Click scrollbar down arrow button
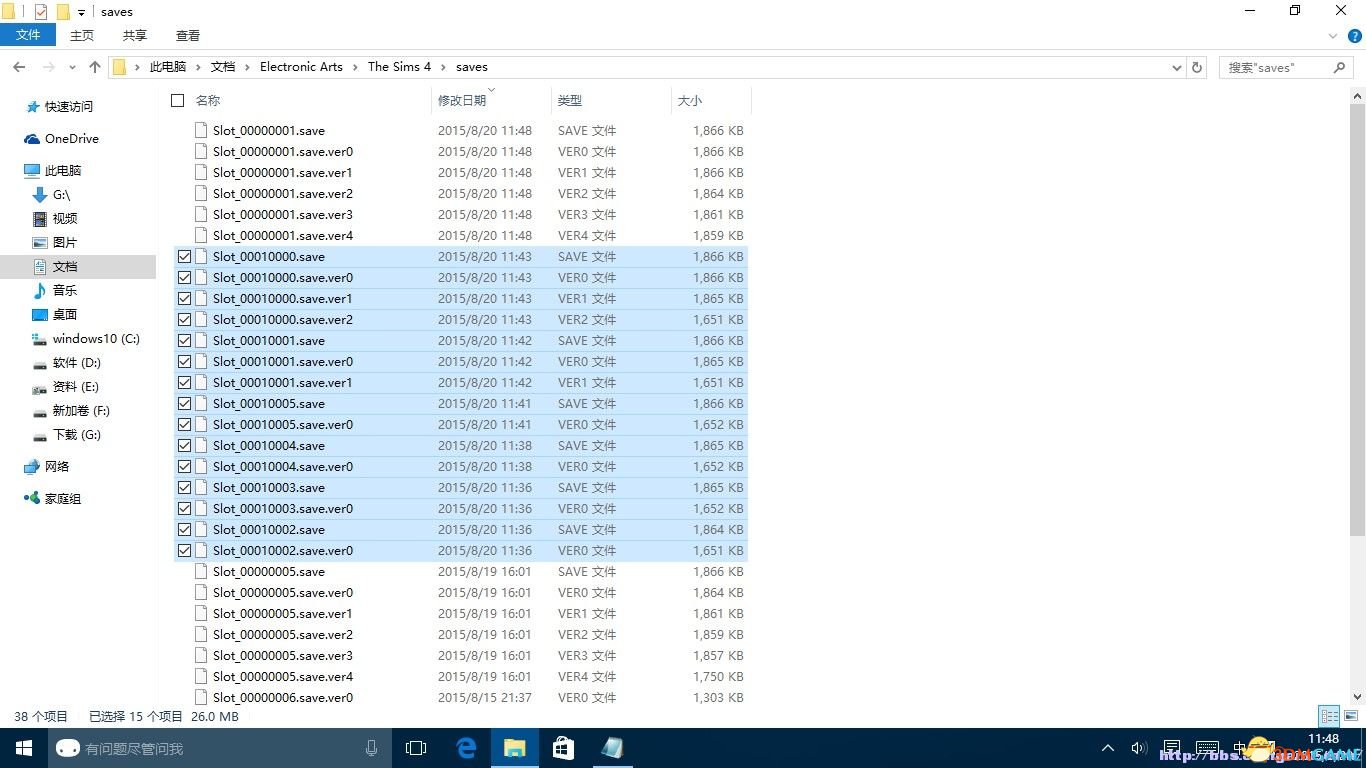The width and height of the screenshot is (1366, 768). point(1357,697)
